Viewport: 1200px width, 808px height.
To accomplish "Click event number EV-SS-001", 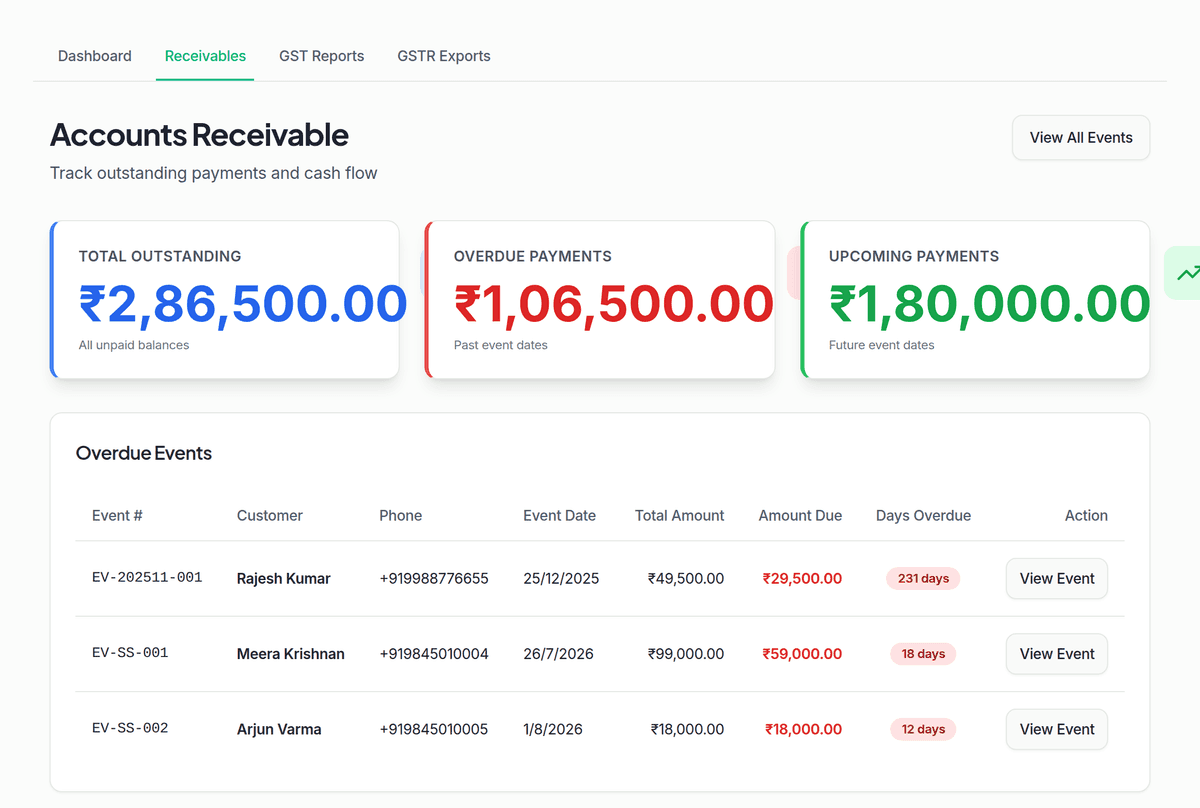I will point(130,652).
